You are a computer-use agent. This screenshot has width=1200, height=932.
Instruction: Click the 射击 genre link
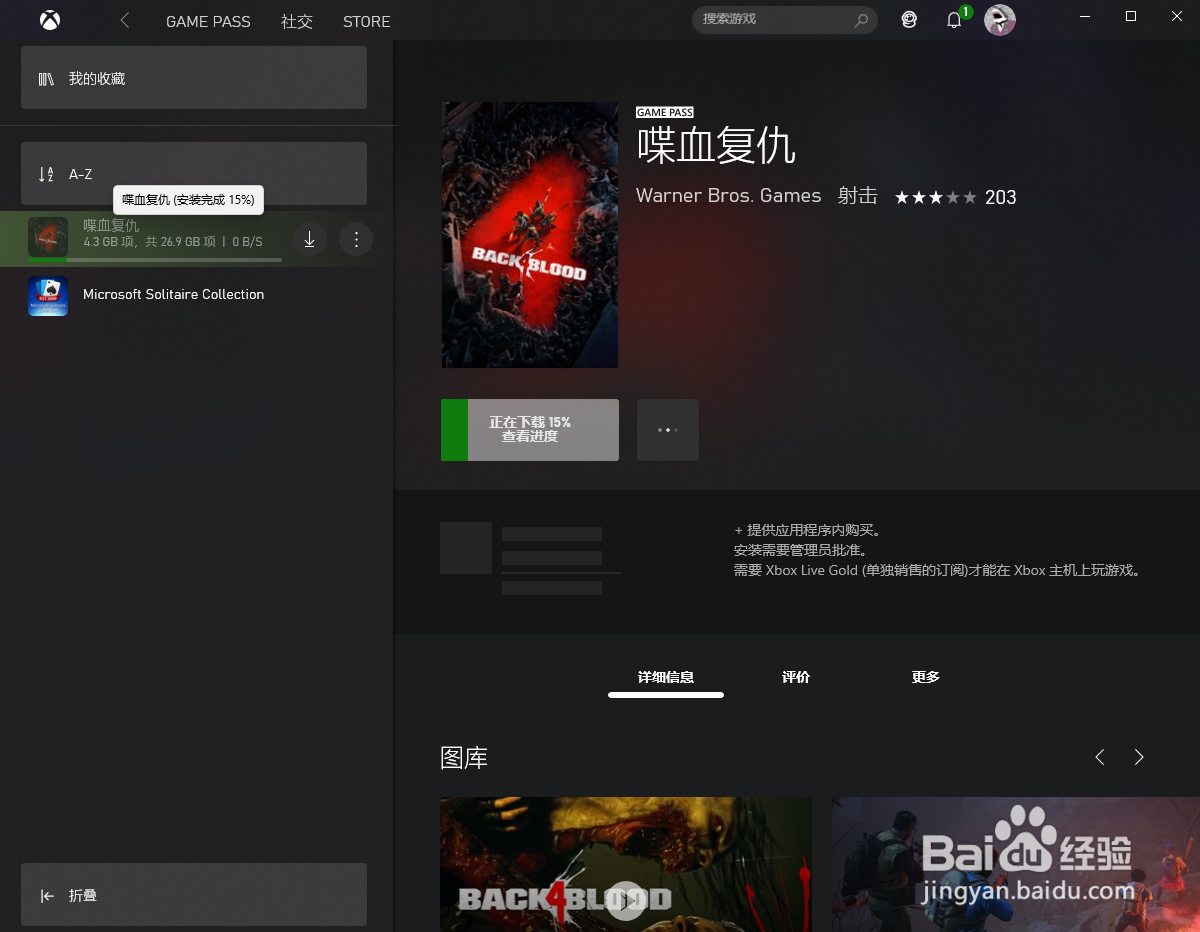[x=857, y=196]
